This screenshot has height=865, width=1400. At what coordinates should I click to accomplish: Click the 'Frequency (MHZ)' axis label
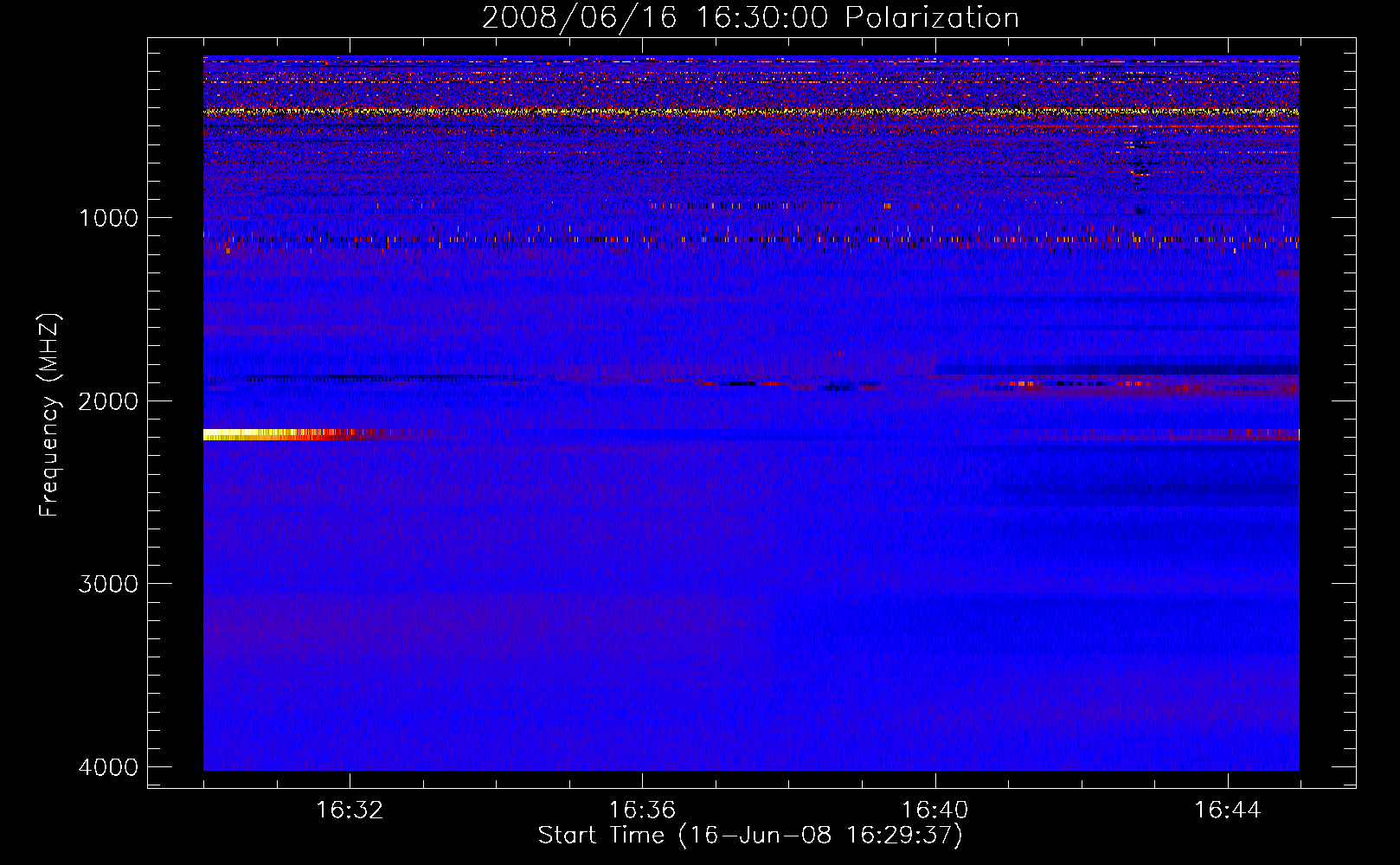(50, 416)
